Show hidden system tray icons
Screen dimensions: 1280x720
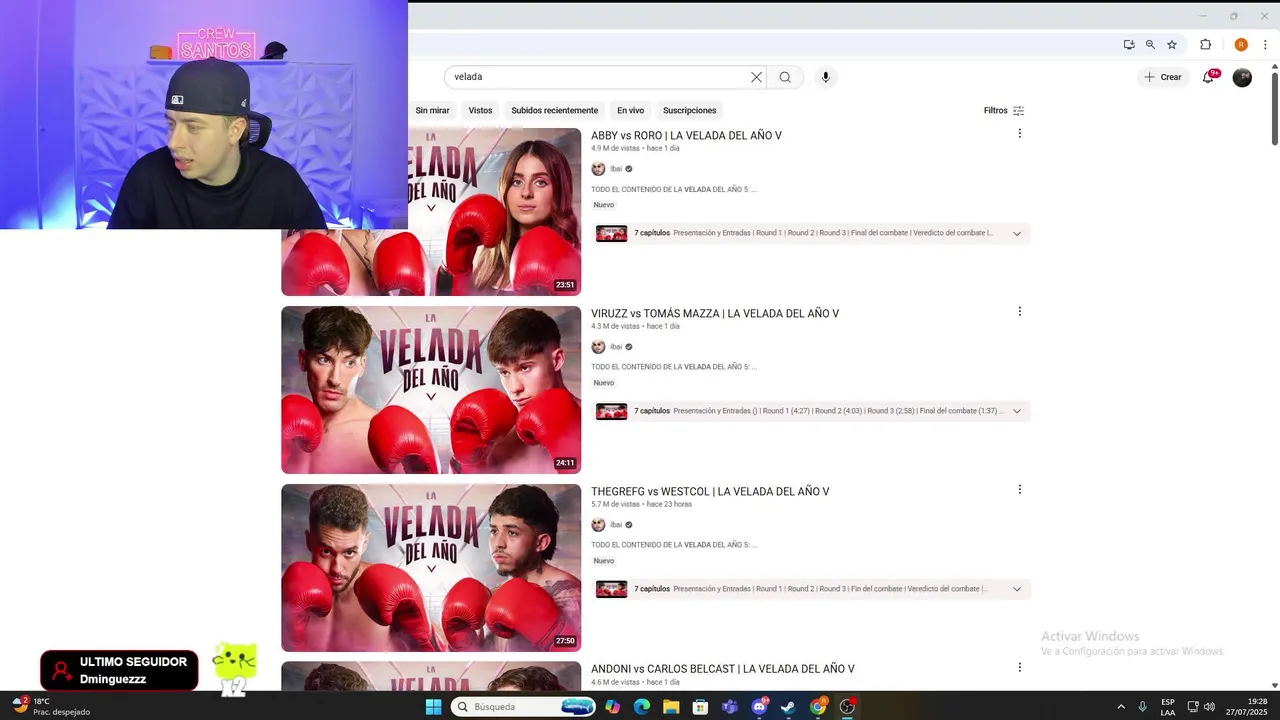tap(1121, 707)
